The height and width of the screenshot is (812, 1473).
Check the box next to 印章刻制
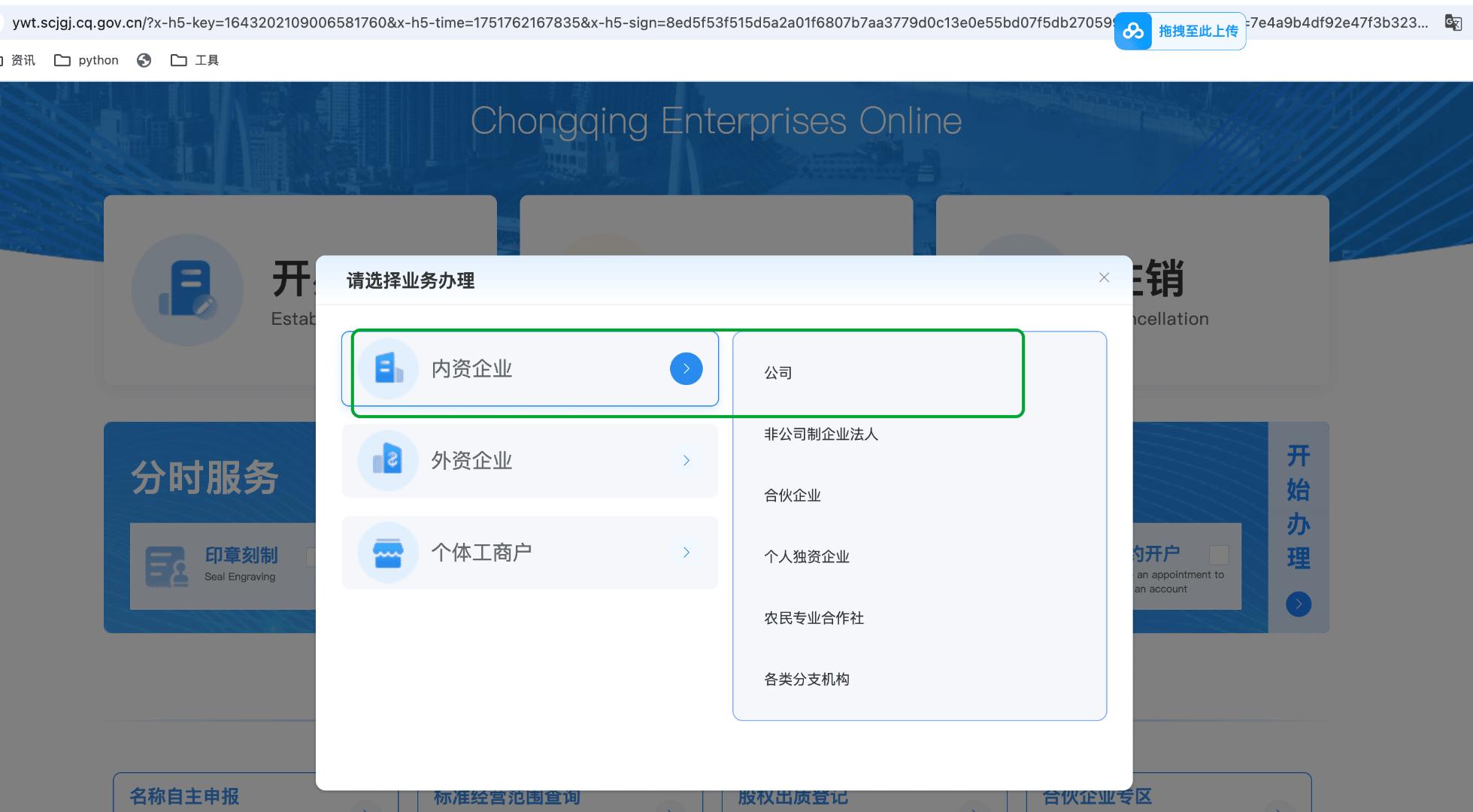point(312,556)
